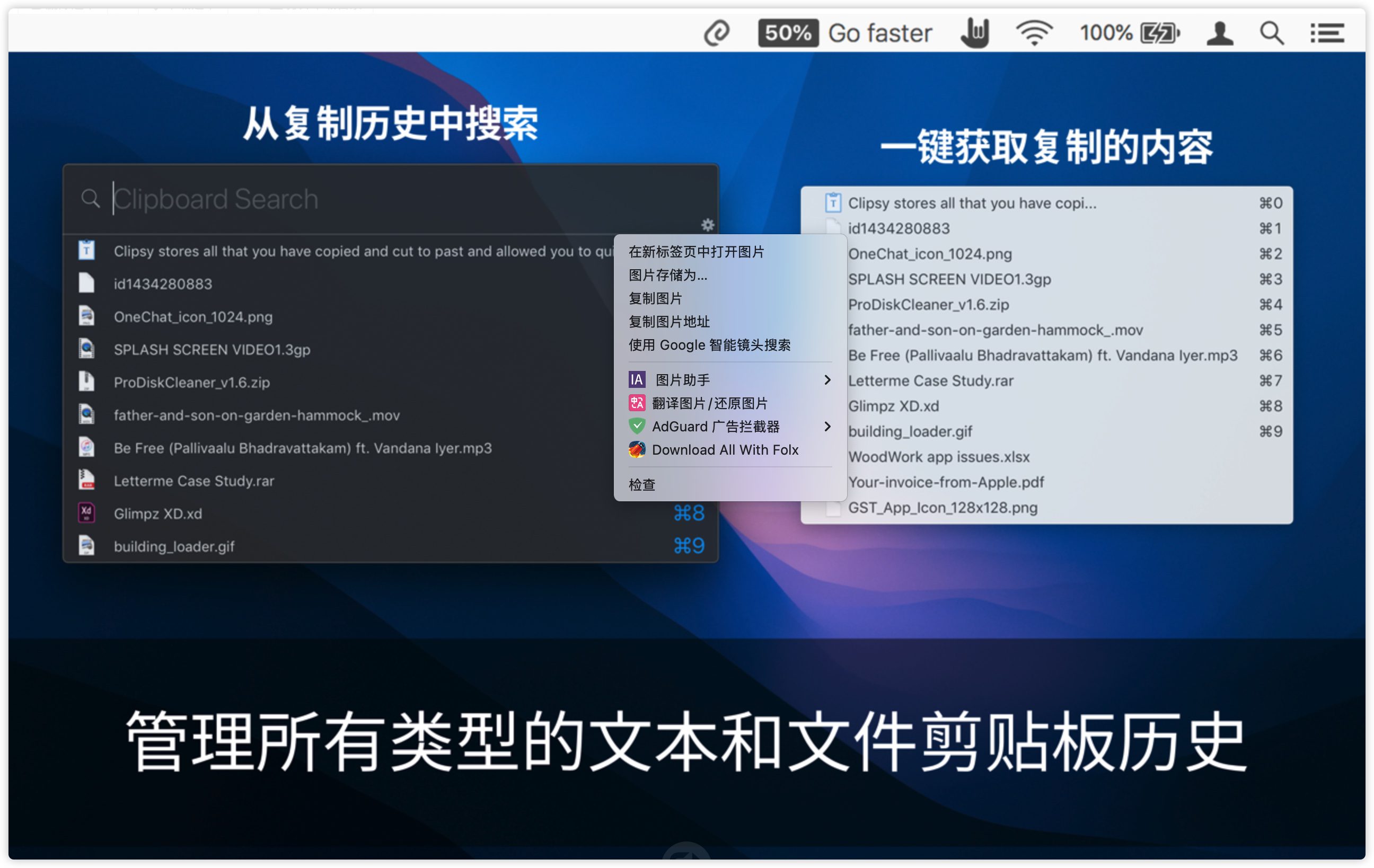The image size is (1374, 868).
Task: Click the Adobe XD file icon for Glimpz
Action: tap(86, 513)
